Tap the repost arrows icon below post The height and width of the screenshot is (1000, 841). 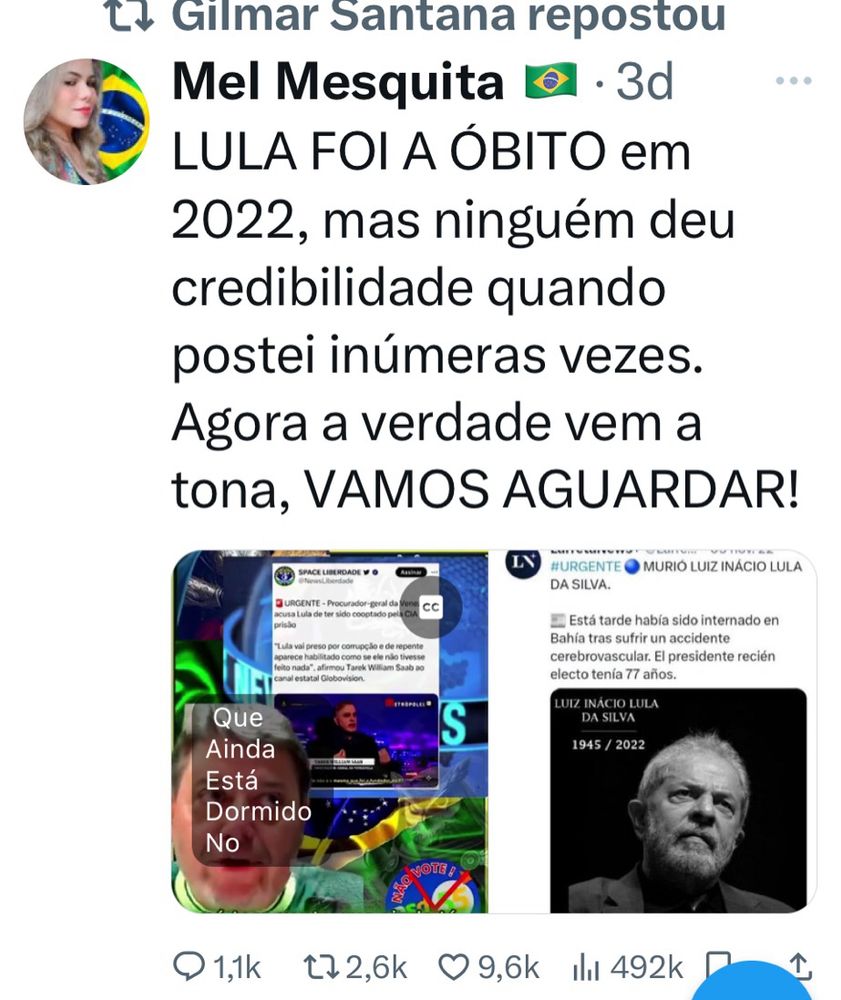coord(321,967)
